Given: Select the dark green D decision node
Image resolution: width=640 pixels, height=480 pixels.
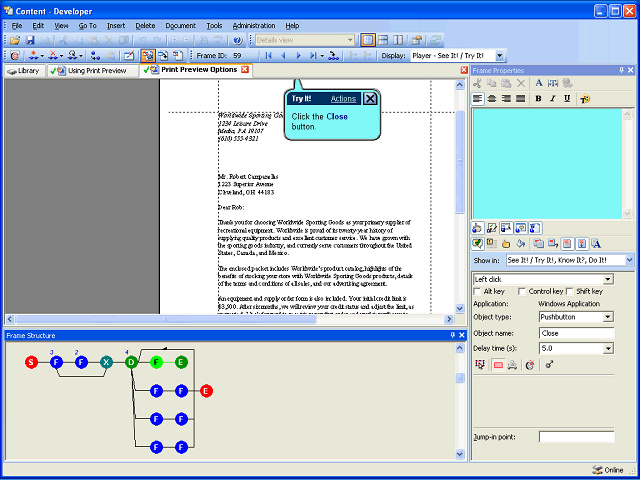Looking at the screenshot, I should point(131,362).
